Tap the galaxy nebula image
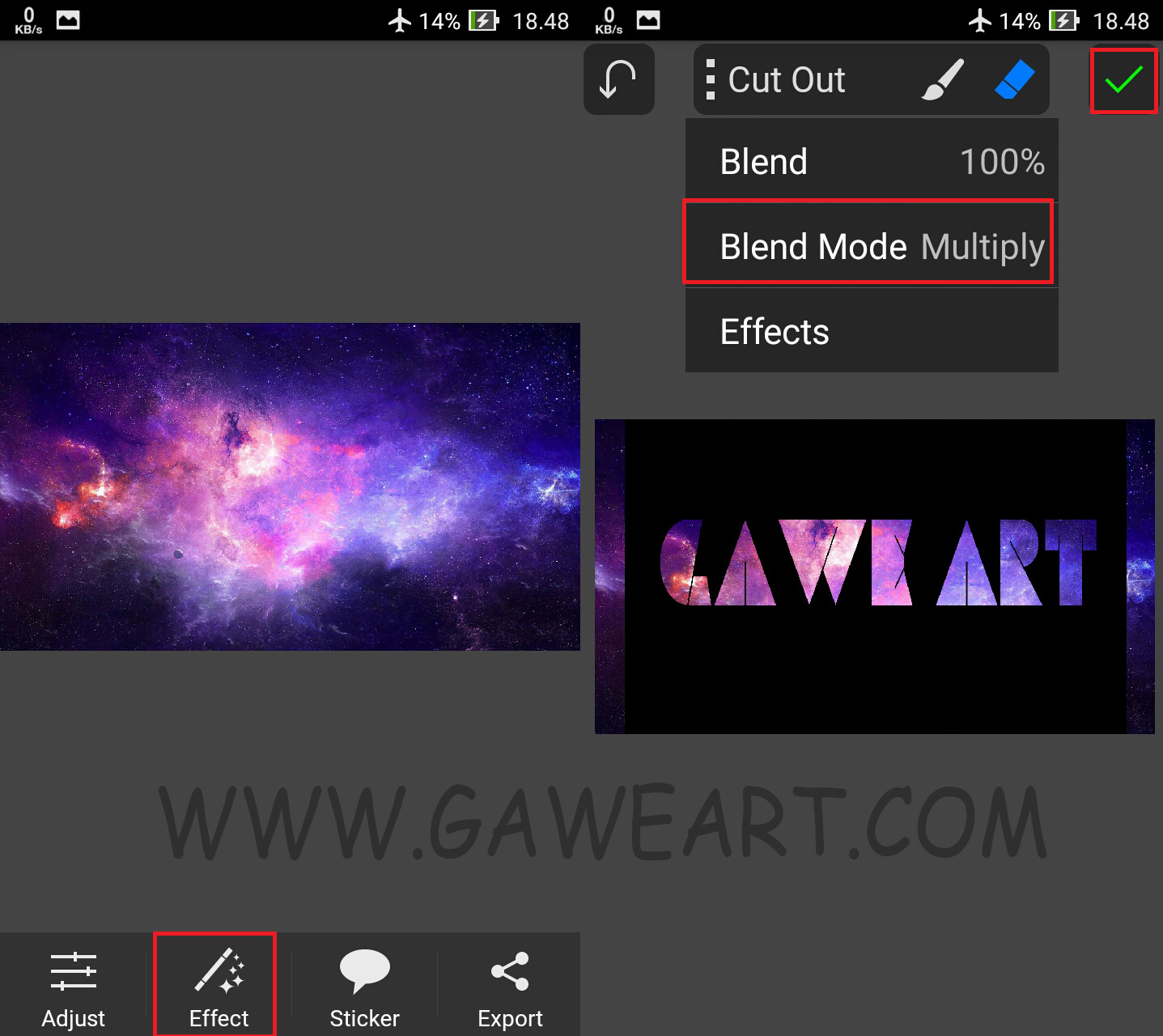The width and height of the screenshot is (1163, 1036). pyautogui.click(x=290, y=486)
